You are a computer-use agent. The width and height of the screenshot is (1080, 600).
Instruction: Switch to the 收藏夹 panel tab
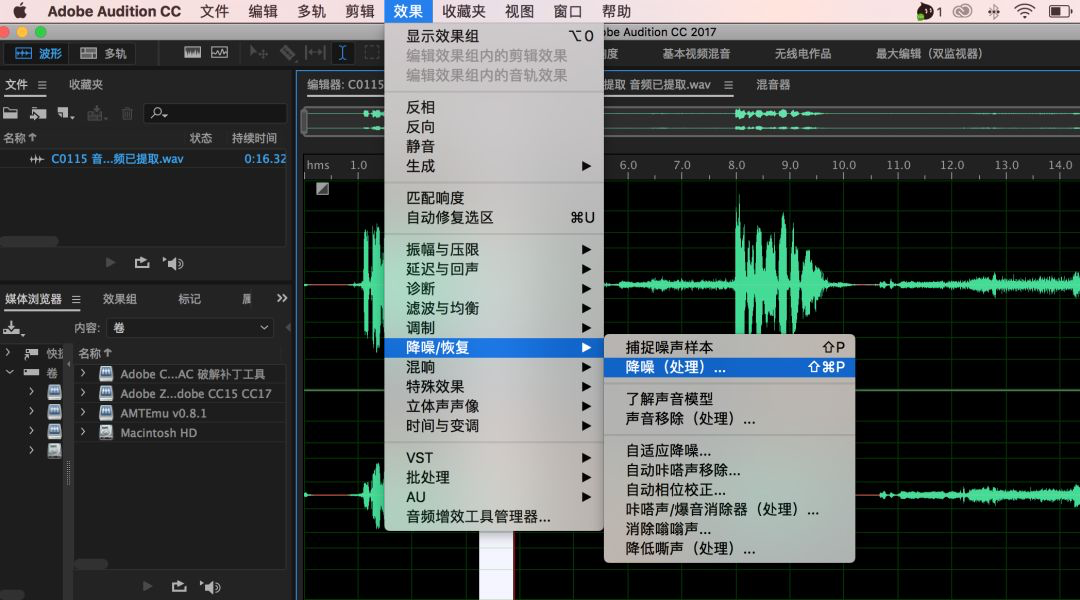86,85
